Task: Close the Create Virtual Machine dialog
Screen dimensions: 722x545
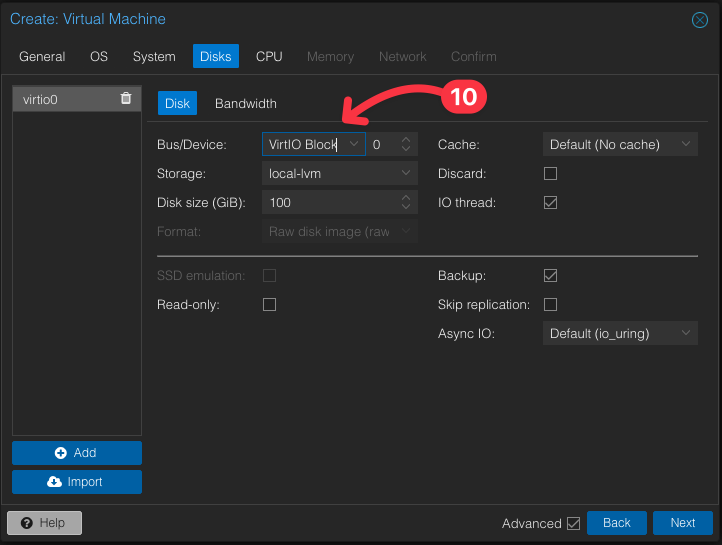Action: 700,20
